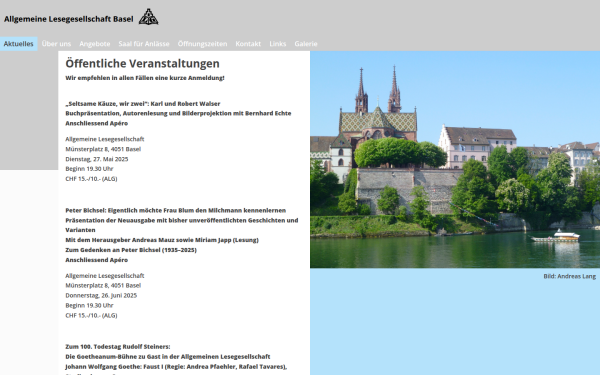Click the event title 'Peter Bichsel: Eigentlich möchte Frau Blum'
Screen dimensions: 600x375
click(176, 210)
